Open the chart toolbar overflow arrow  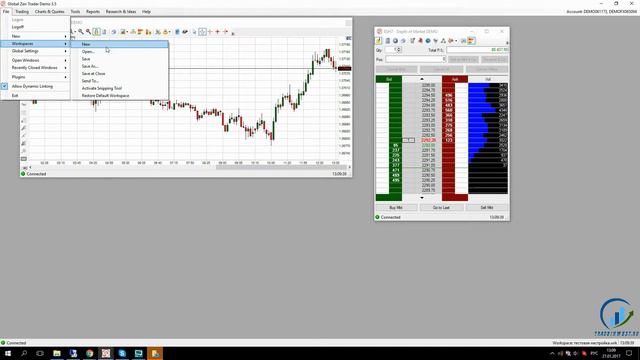coord(233,33)
